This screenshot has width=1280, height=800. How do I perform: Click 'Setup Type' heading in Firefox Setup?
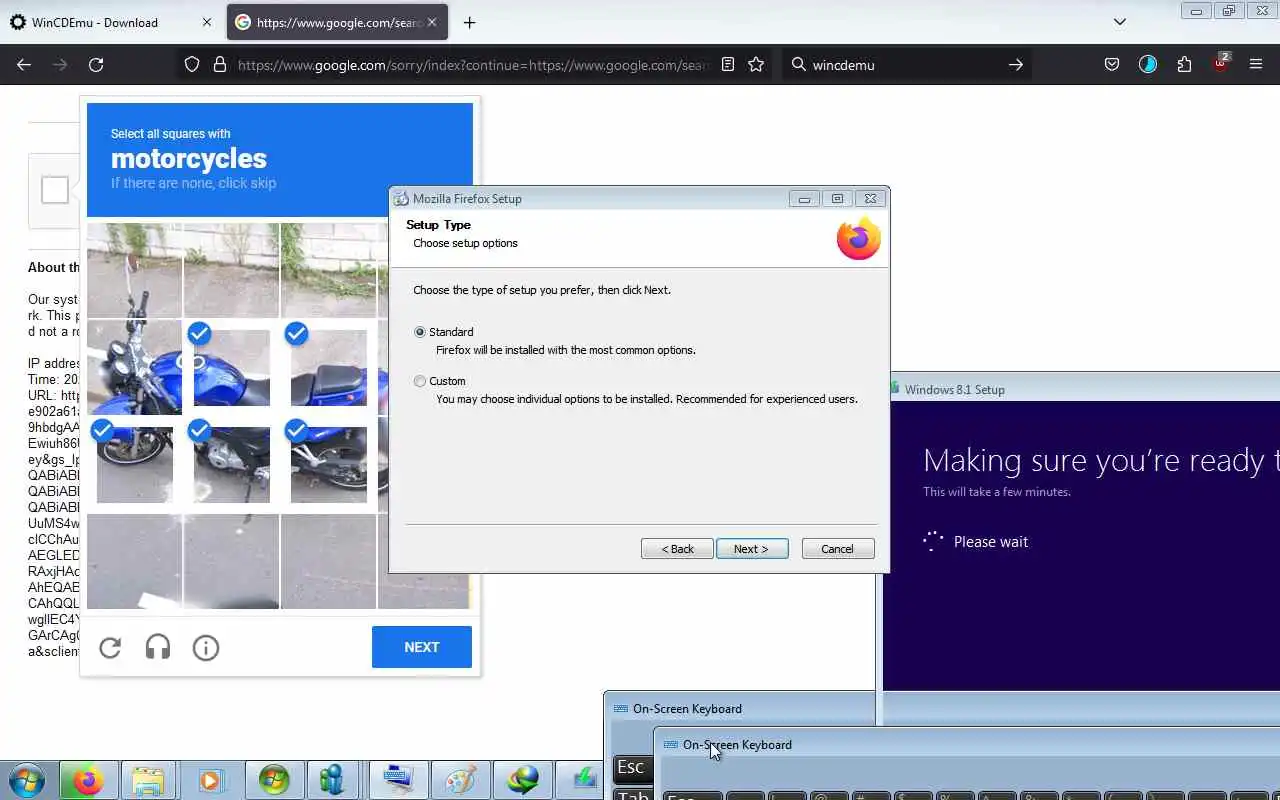(438, 225)
